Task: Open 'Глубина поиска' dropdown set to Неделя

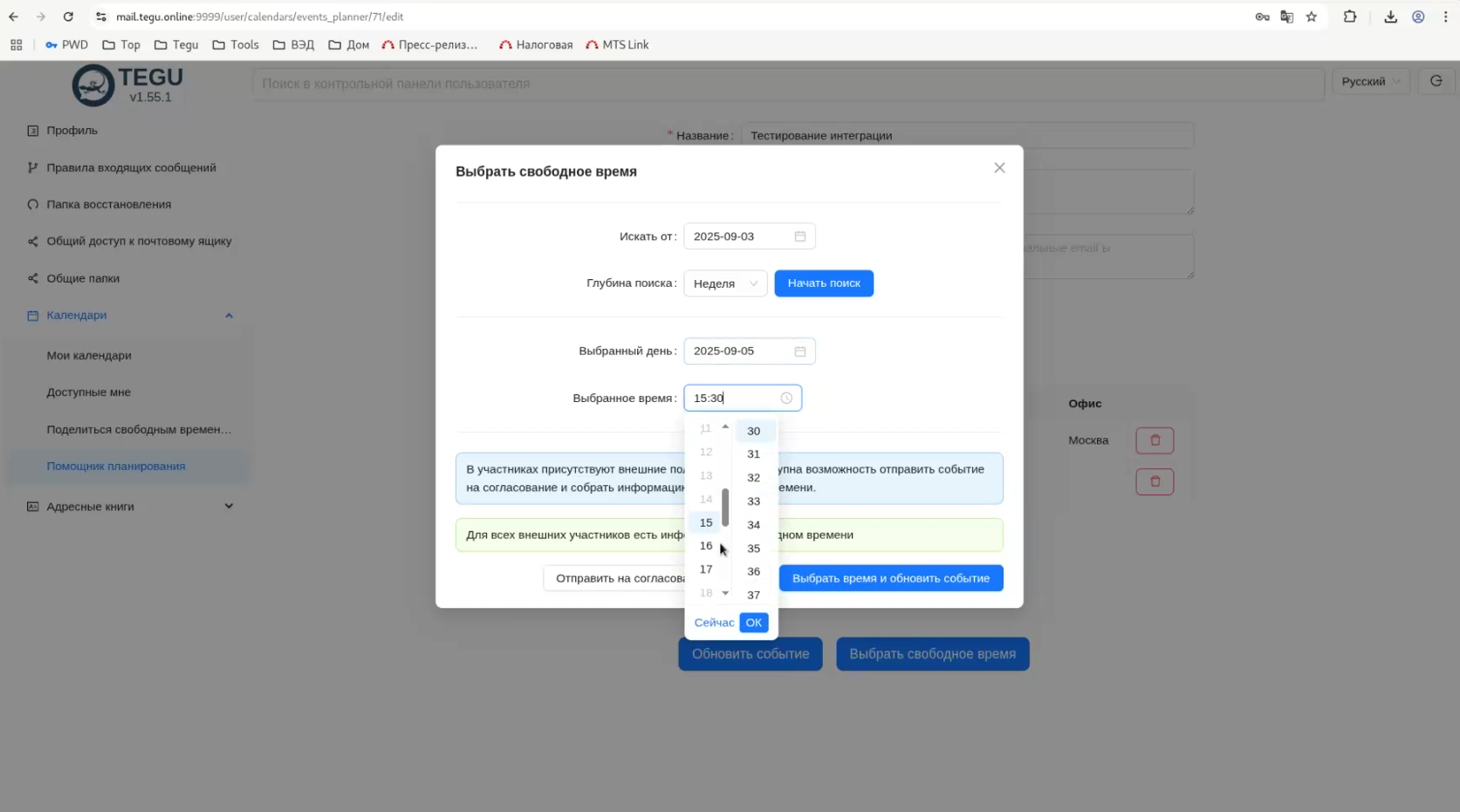Action: (x=725, y=283)
